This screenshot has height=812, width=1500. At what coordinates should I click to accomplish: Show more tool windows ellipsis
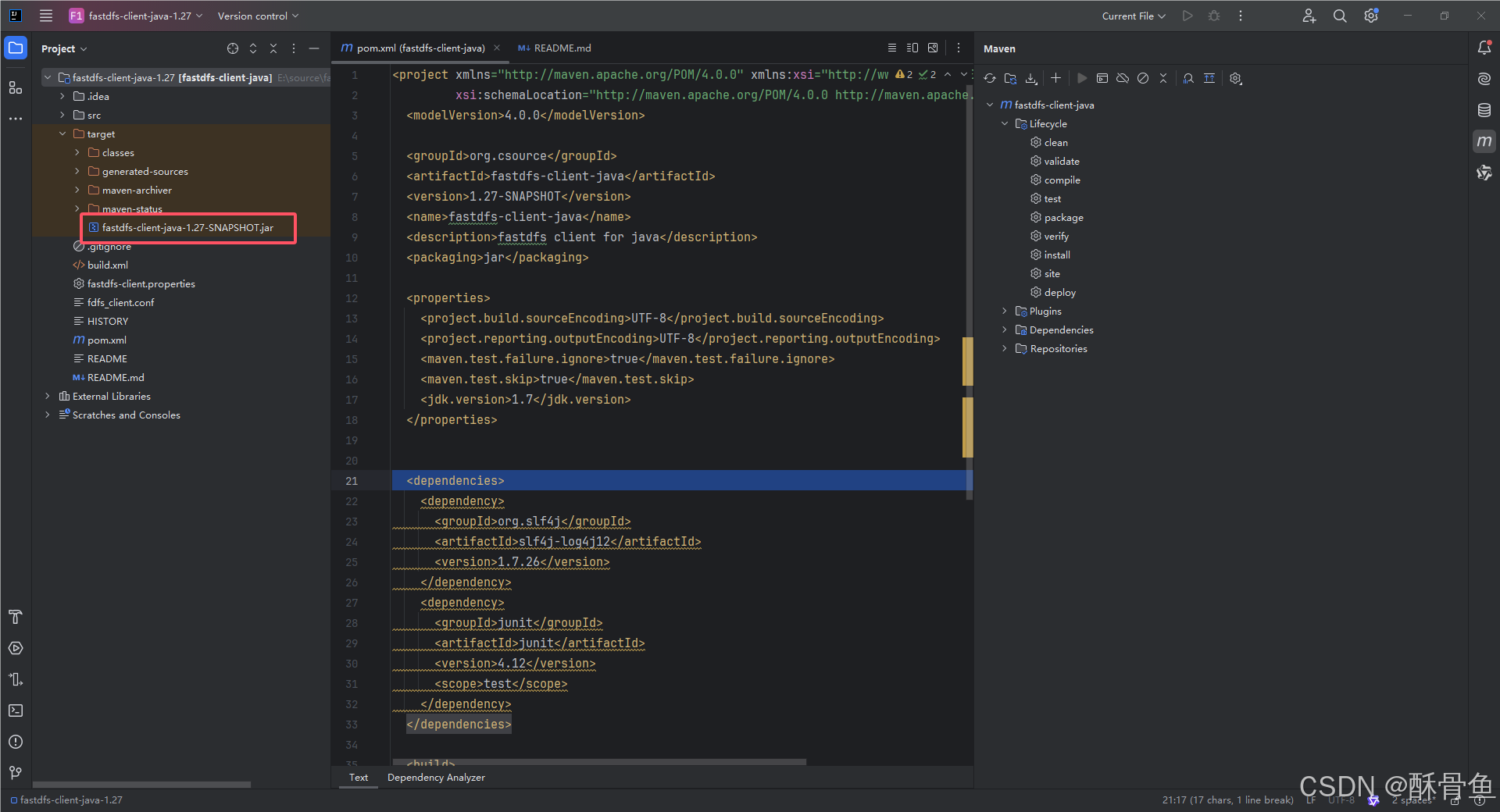(x=16, y=119)
